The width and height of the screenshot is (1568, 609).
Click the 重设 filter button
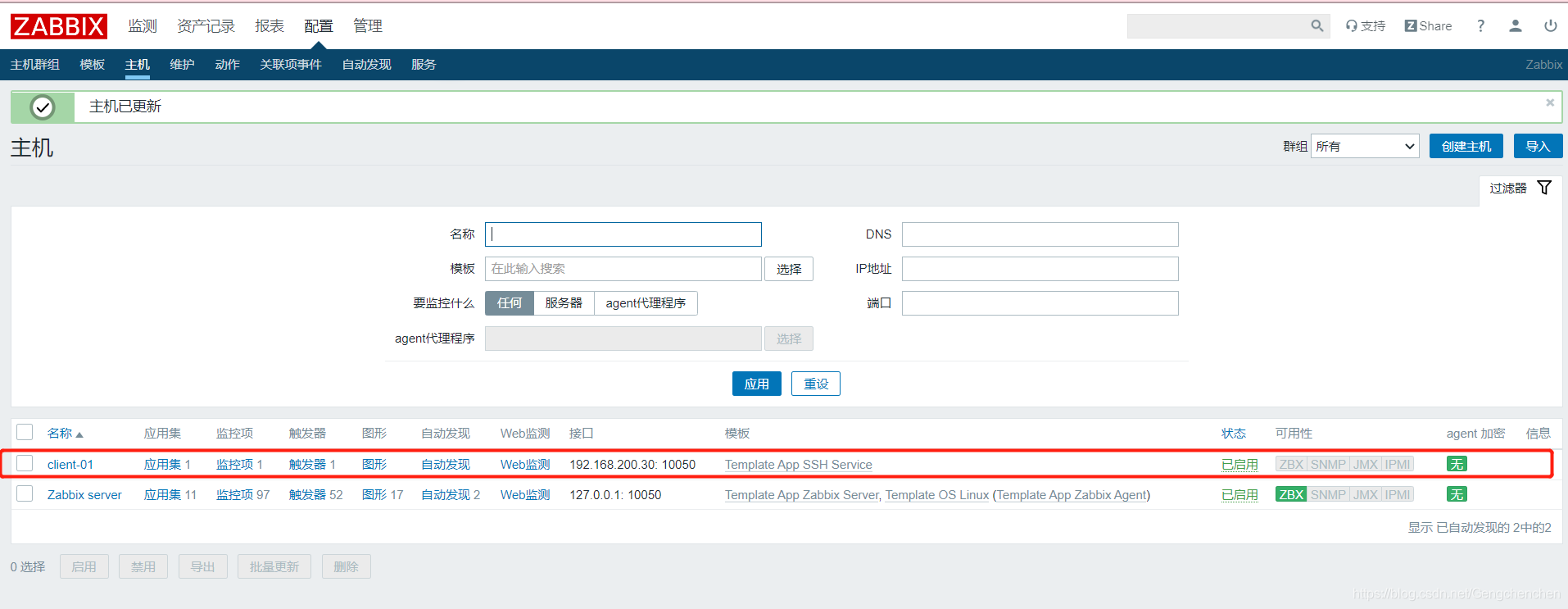point(816,384)
